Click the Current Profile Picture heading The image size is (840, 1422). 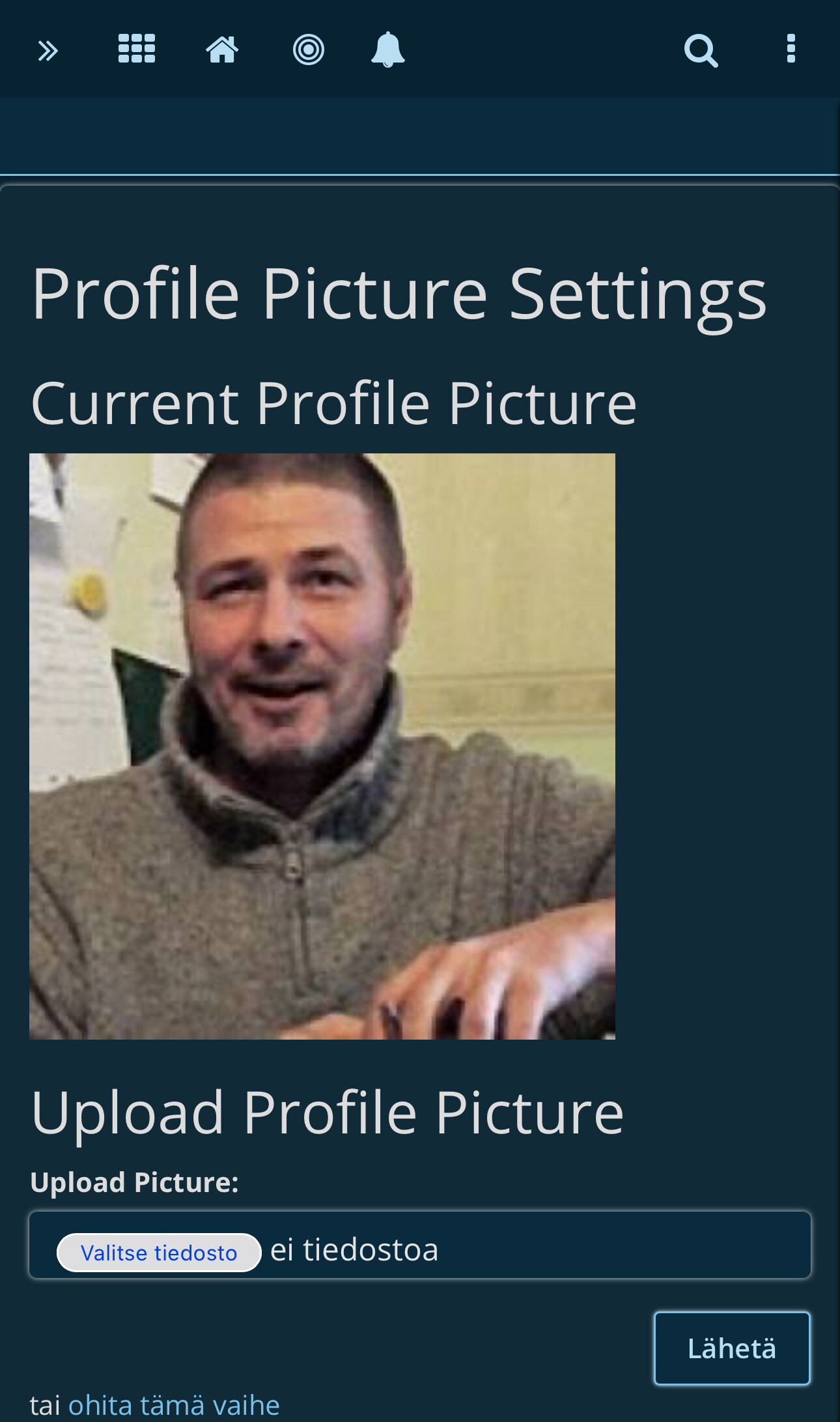click(x=333, y=403)
